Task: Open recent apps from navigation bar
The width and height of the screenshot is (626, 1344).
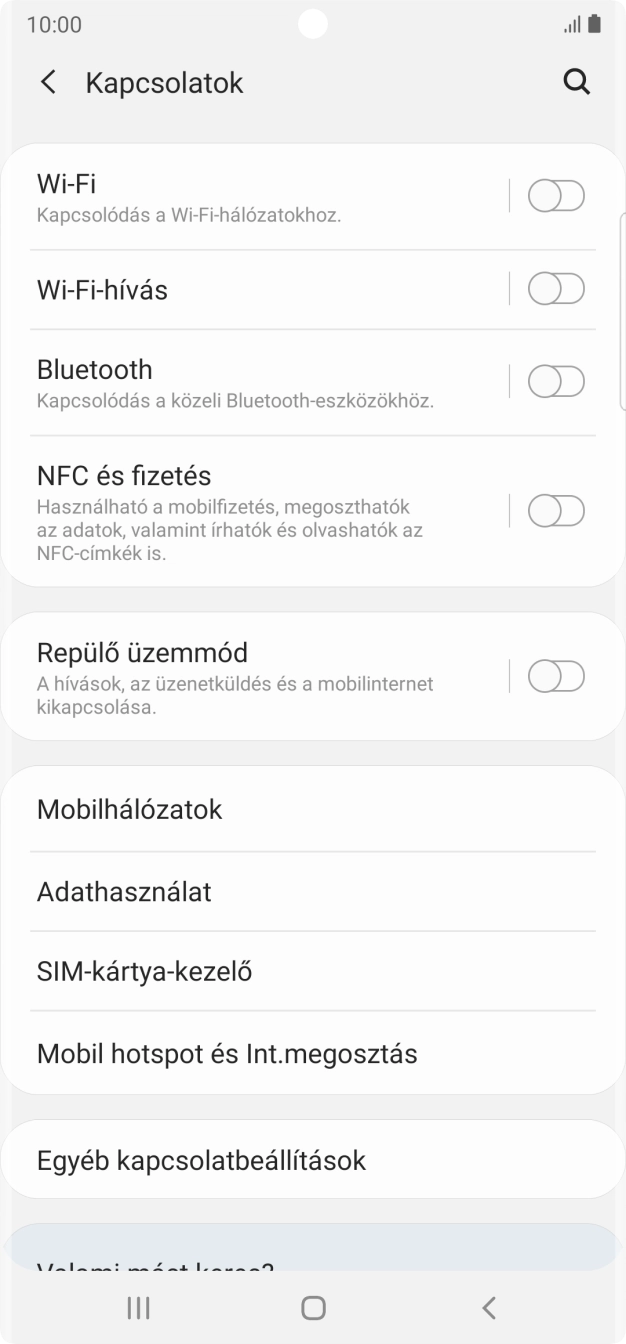Action: click(x=138, y=1307)
